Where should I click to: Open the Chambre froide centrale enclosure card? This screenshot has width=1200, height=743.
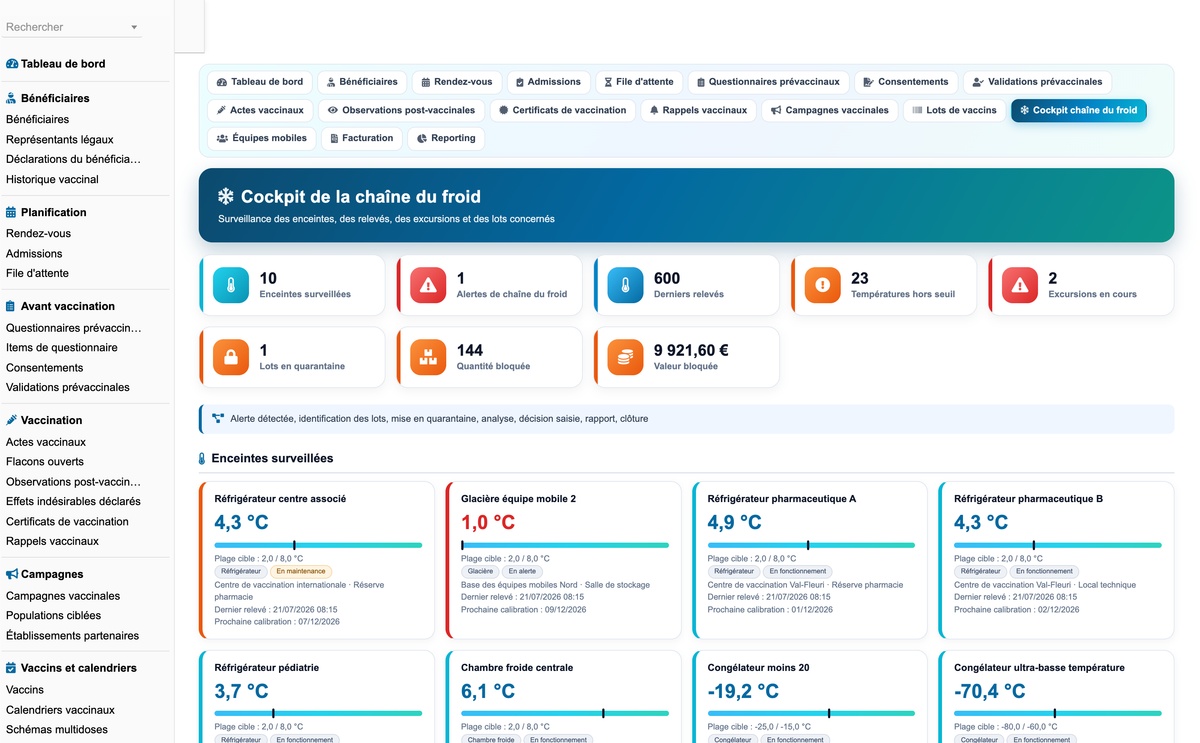click(x=563, y=697)
